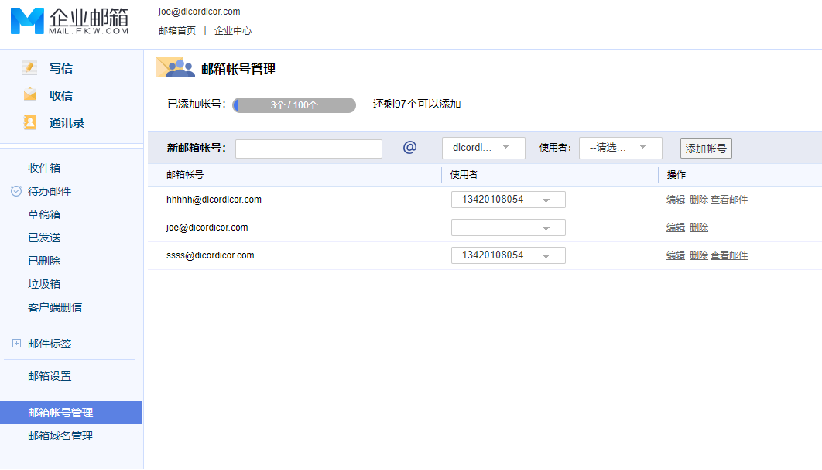Click the 邮箱帐号 column header
The height and width of the screenshot is (470, 822).
coord(185,174)
